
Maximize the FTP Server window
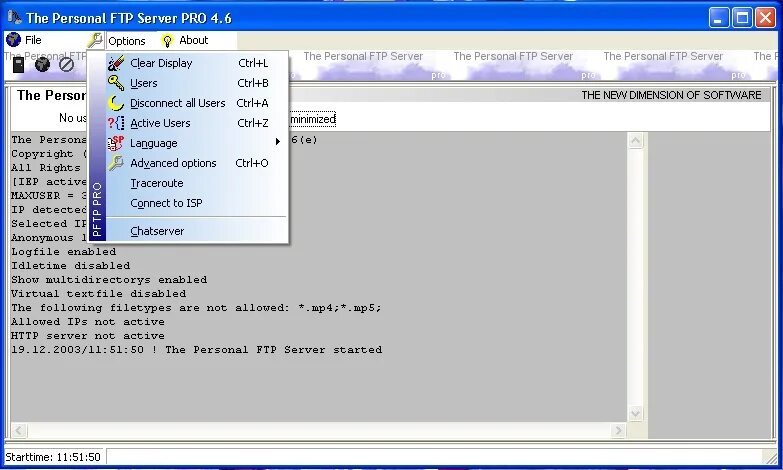(742, 18)
